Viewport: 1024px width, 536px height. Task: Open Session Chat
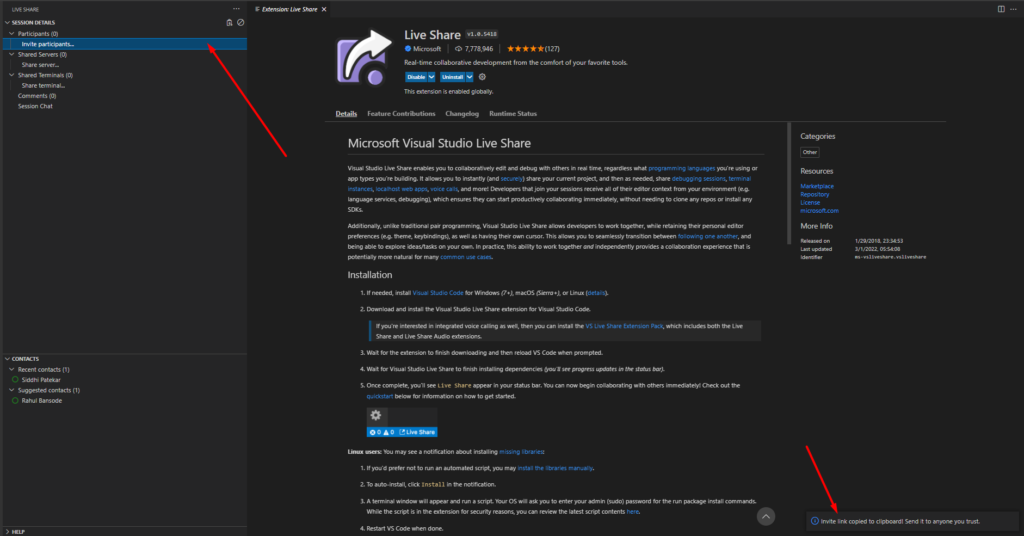pyautogui.click(x=35, y=106)
